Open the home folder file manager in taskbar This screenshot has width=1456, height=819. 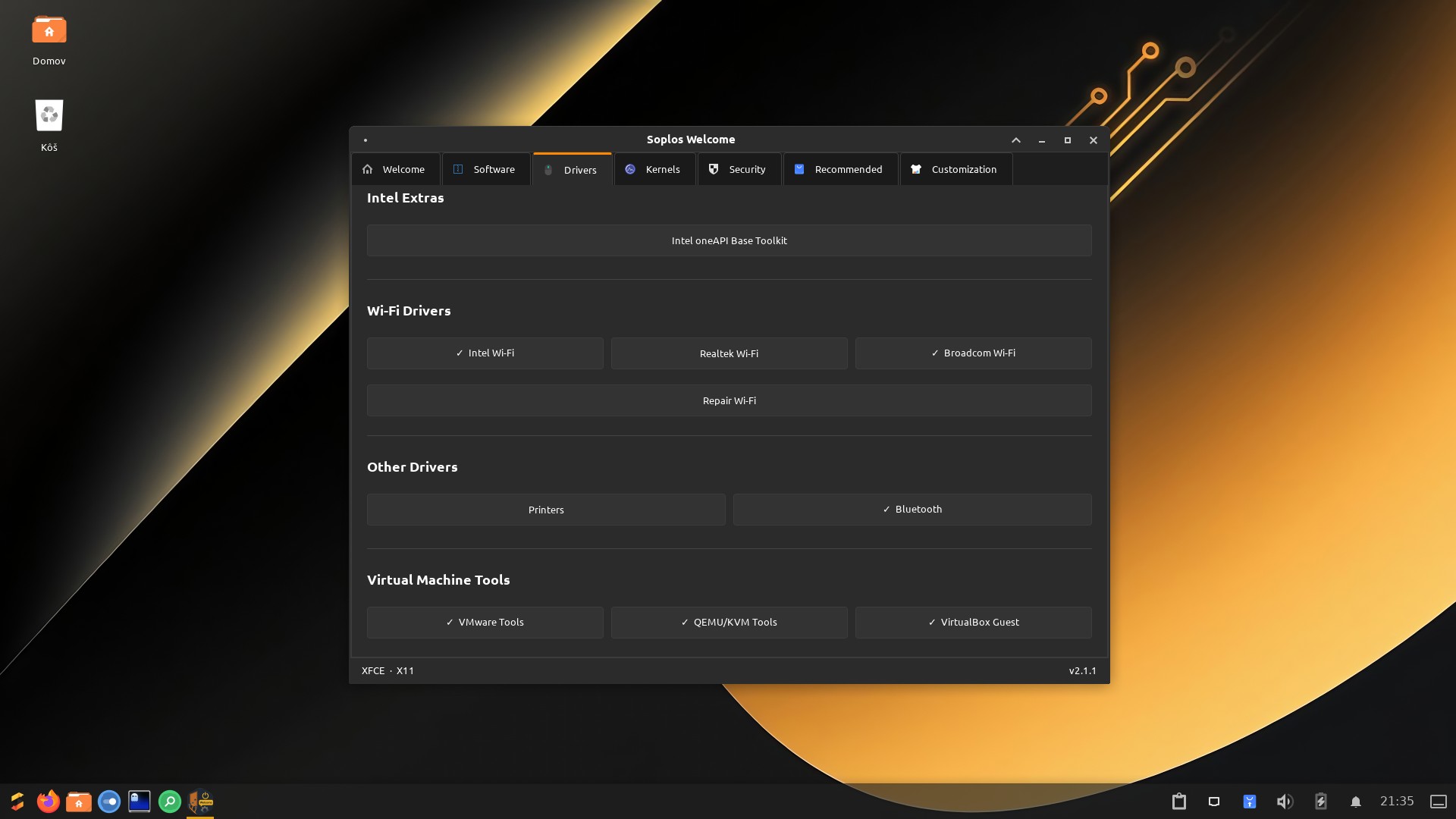[x=79, y=802]
